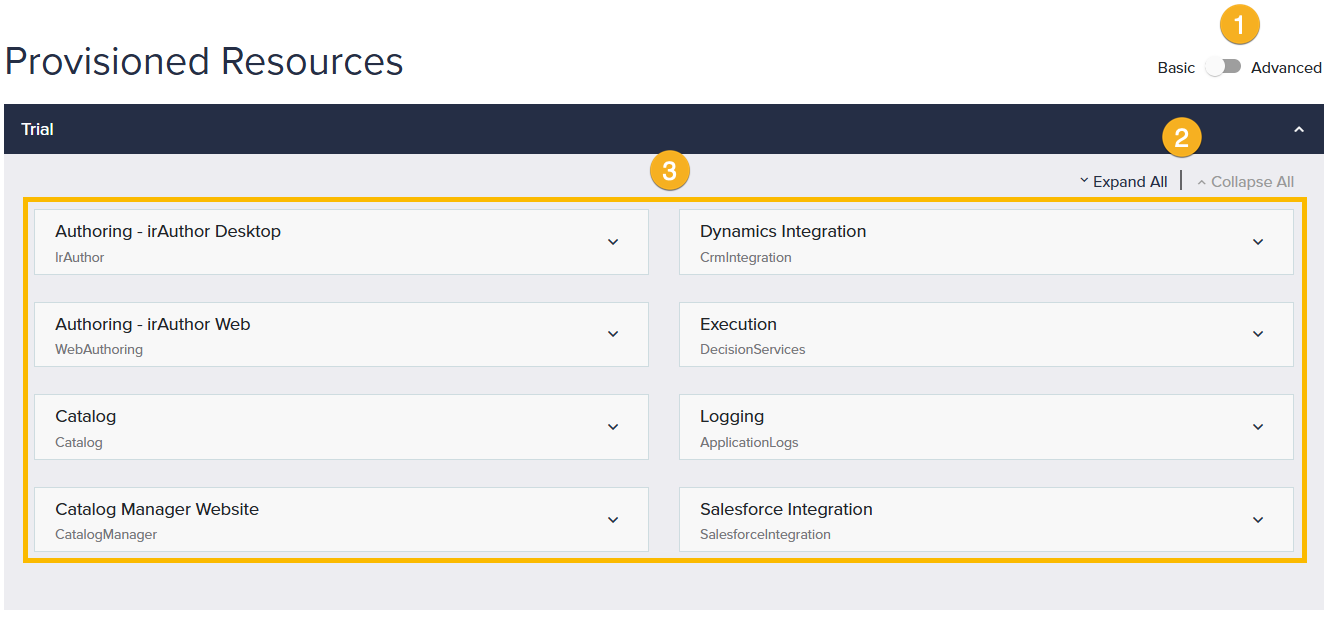Expand the Salesforce Integration chevron
The image size is (1330, 622).
(1258, 520)
